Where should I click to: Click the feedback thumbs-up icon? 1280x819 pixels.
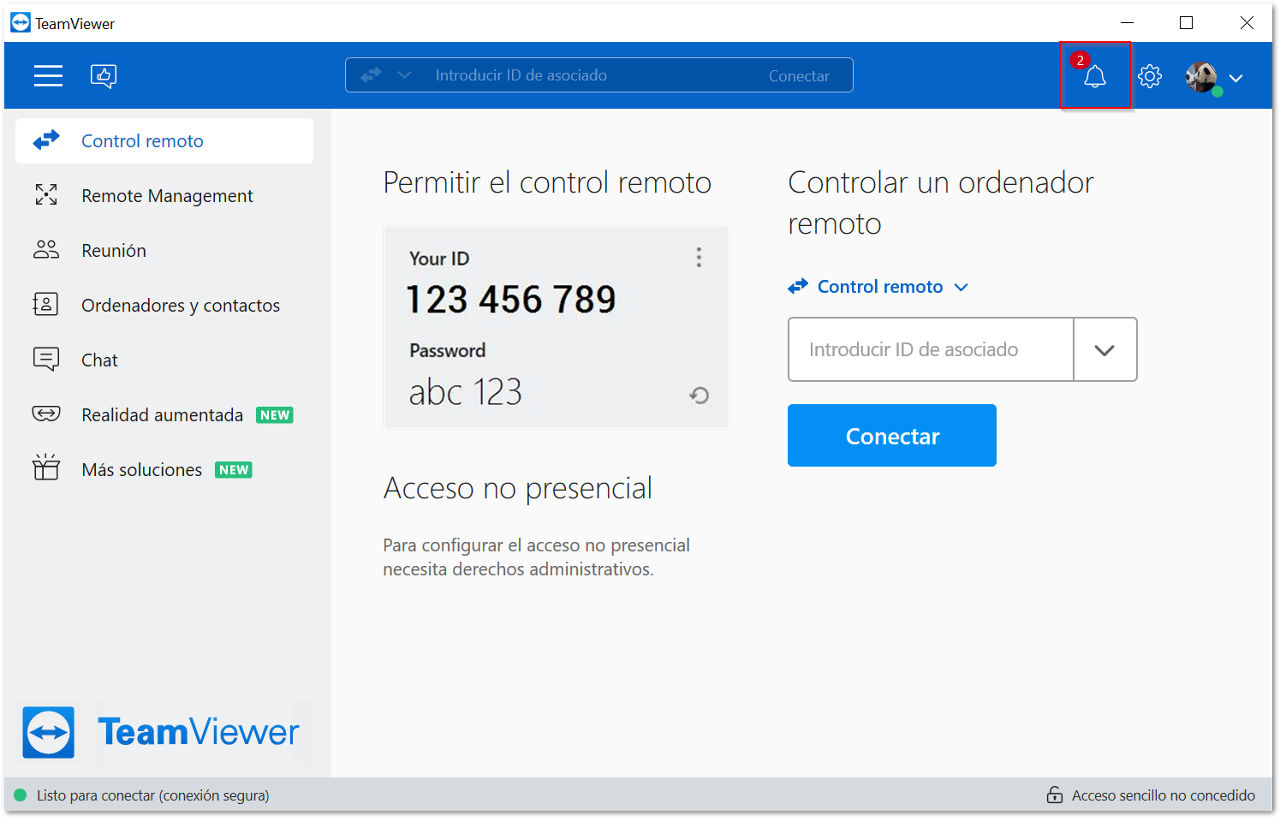[x=104, y=76]
